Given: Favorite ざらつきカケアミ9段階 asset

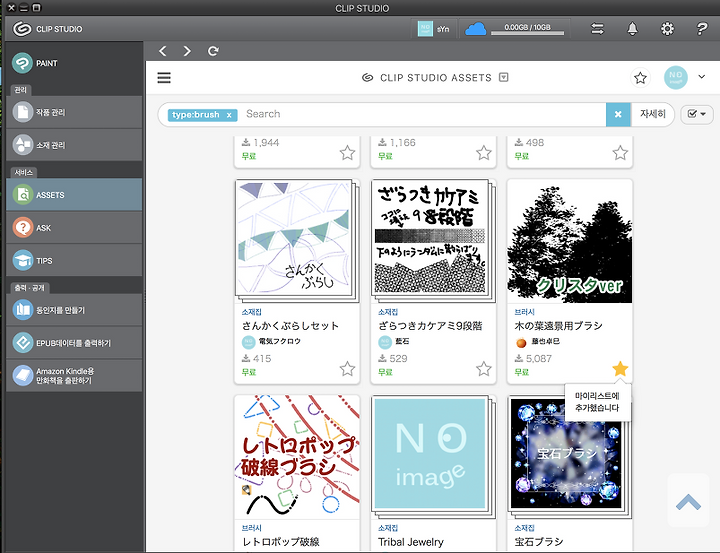Looking at the screenshot, I should pos(484,368).
